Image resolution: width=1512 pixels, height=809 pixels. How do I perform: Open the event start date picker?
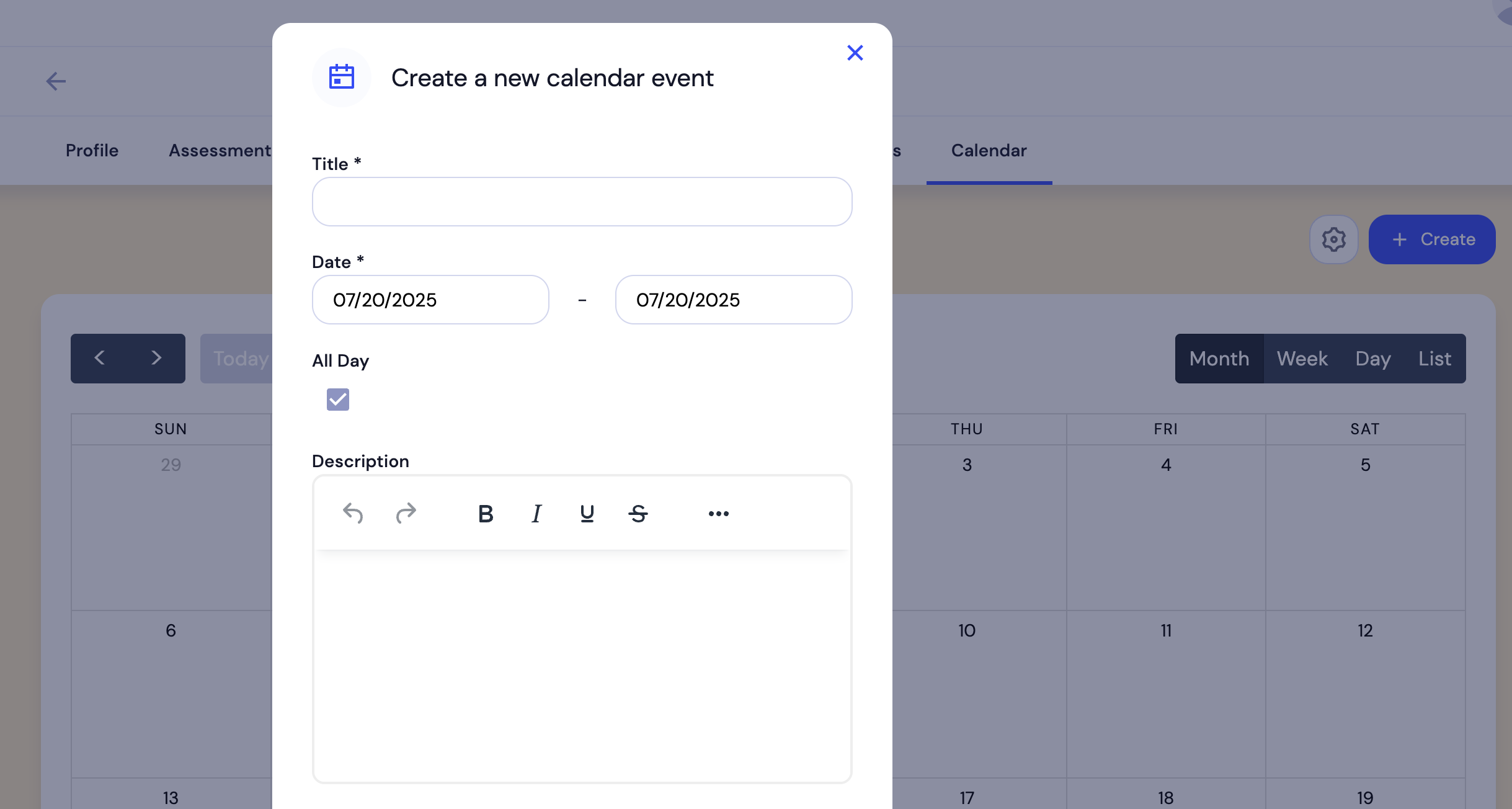430,300
